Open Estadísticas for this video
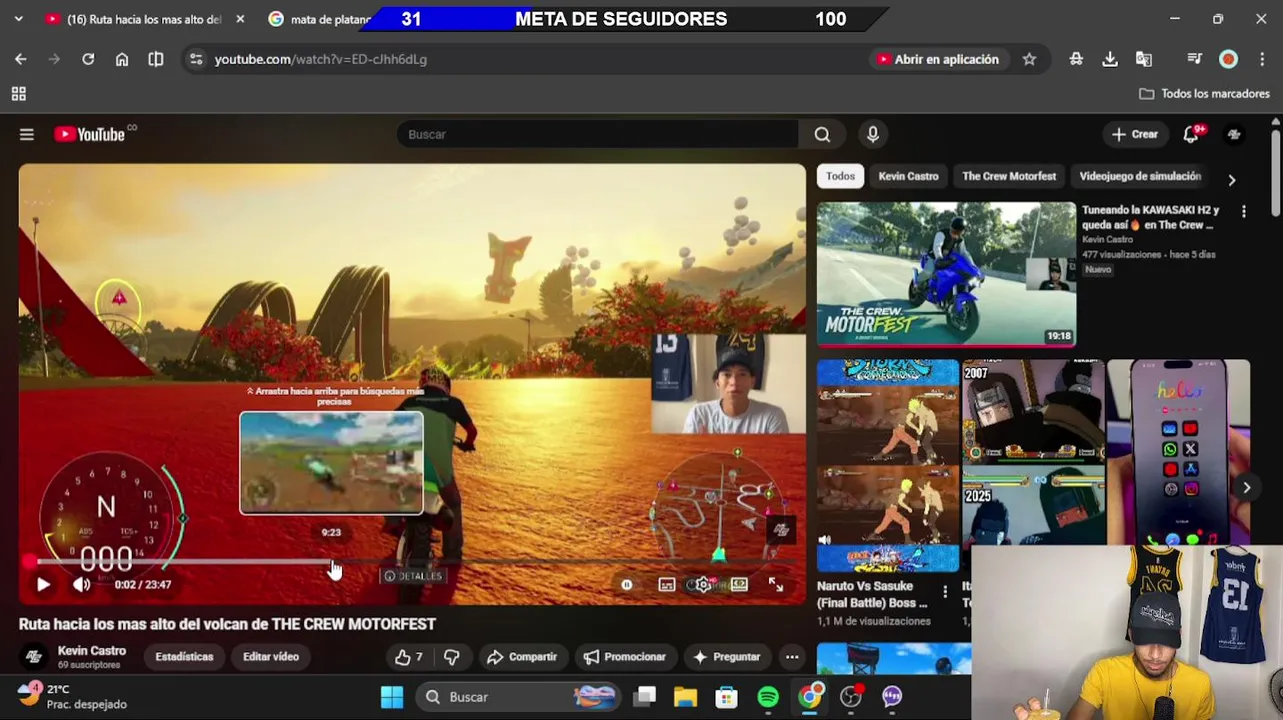The height and width of the screenshot is (720, 1283). coord(184,657)
